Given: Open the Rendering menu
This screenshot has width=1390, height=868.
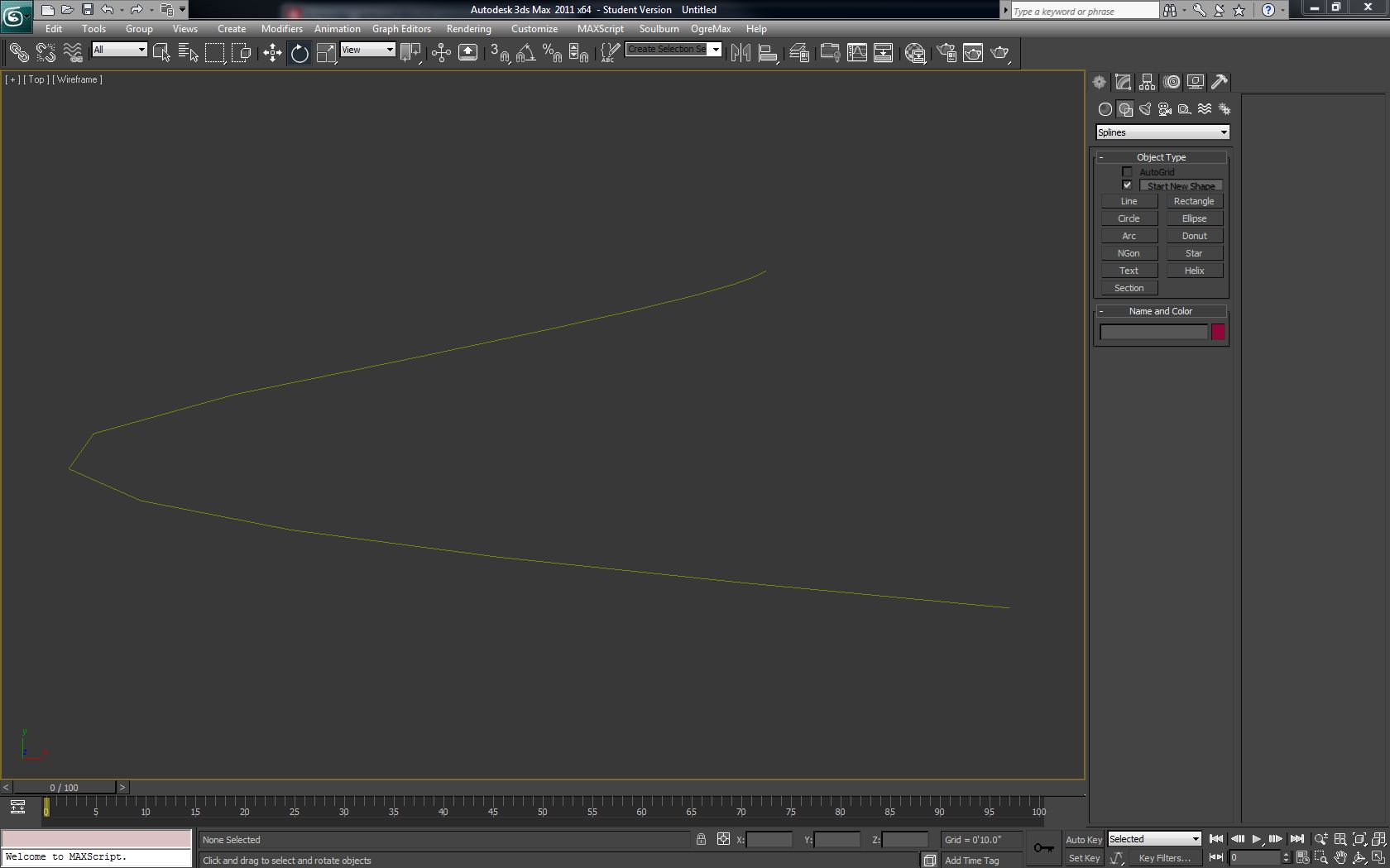Looking at the screenshot, I should [468, 28].
